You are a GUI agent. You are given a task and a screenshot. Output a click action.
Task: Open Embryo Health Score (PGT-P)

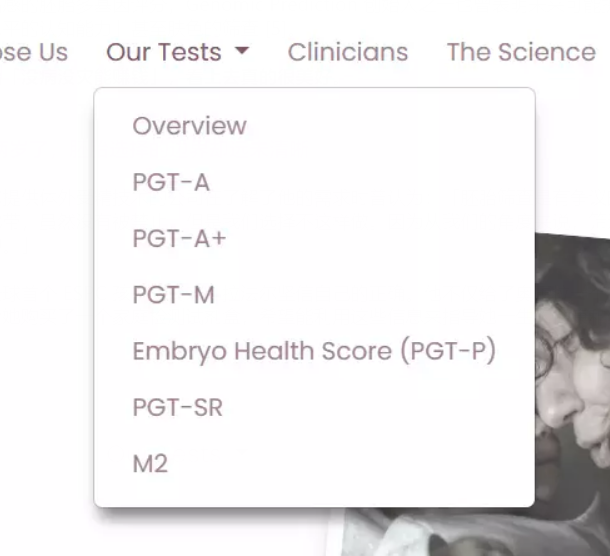(314, 351)
